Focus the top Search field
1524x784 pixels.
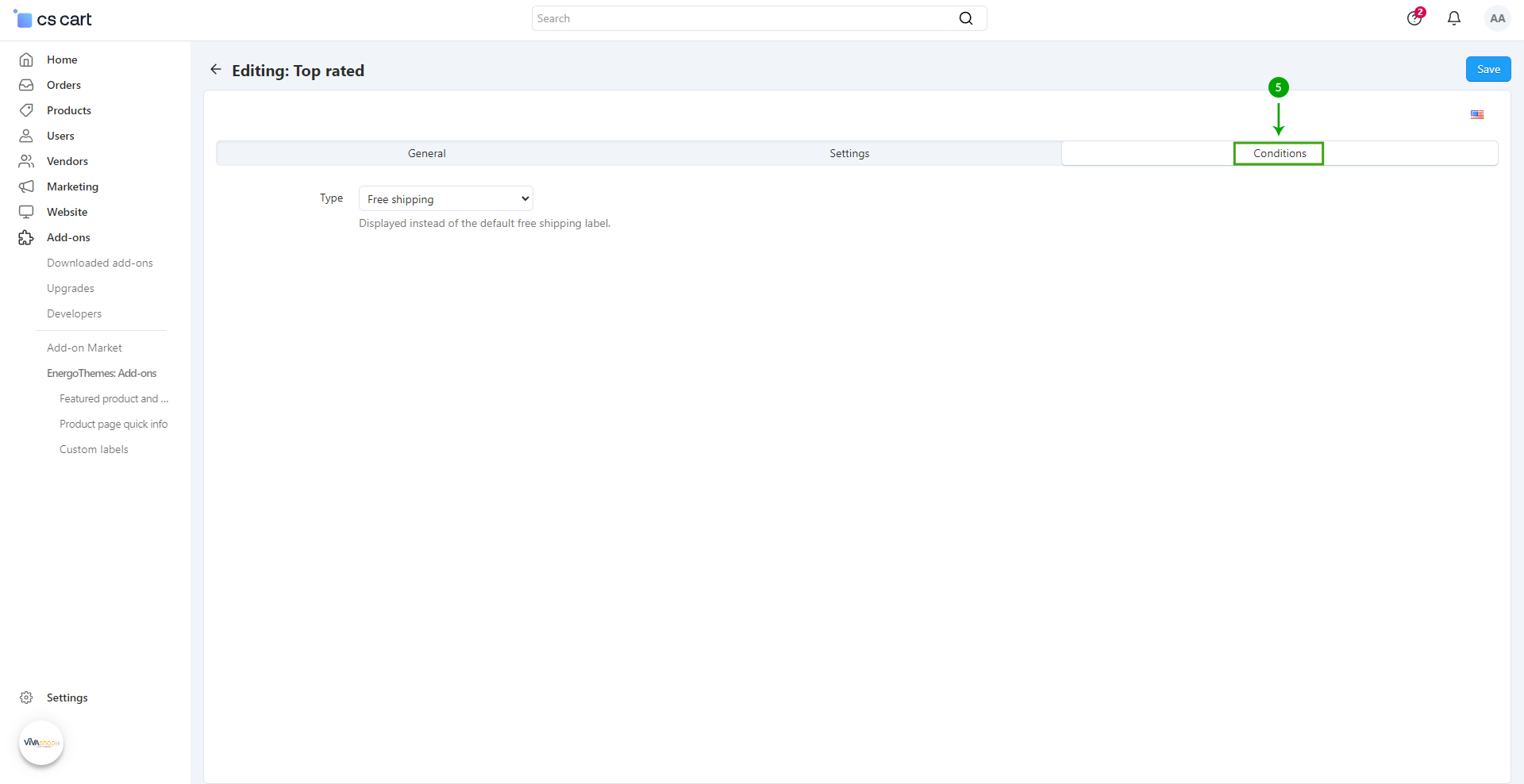(745, 18)
